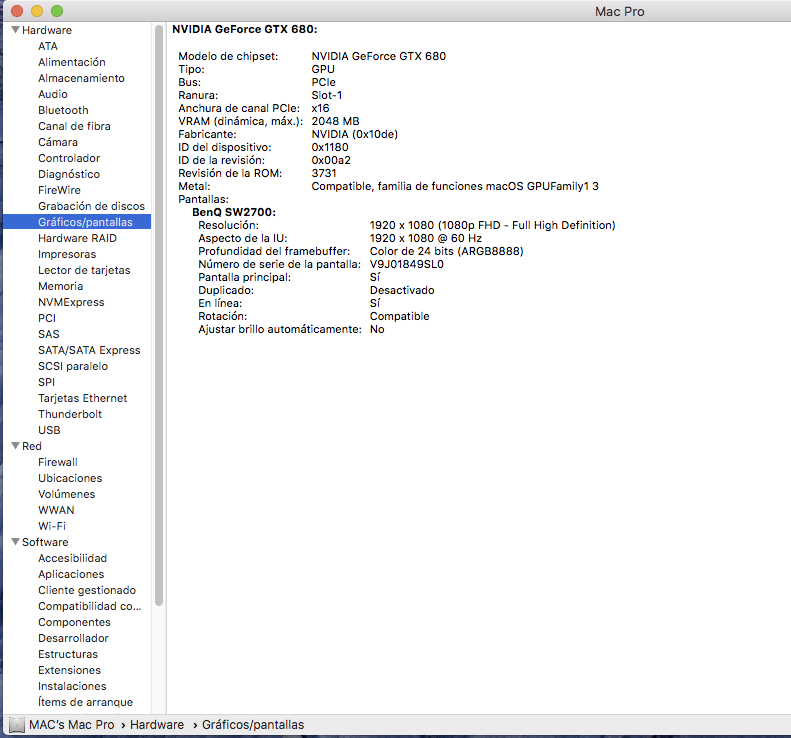Select Firewall under Red

click(58, 462)
